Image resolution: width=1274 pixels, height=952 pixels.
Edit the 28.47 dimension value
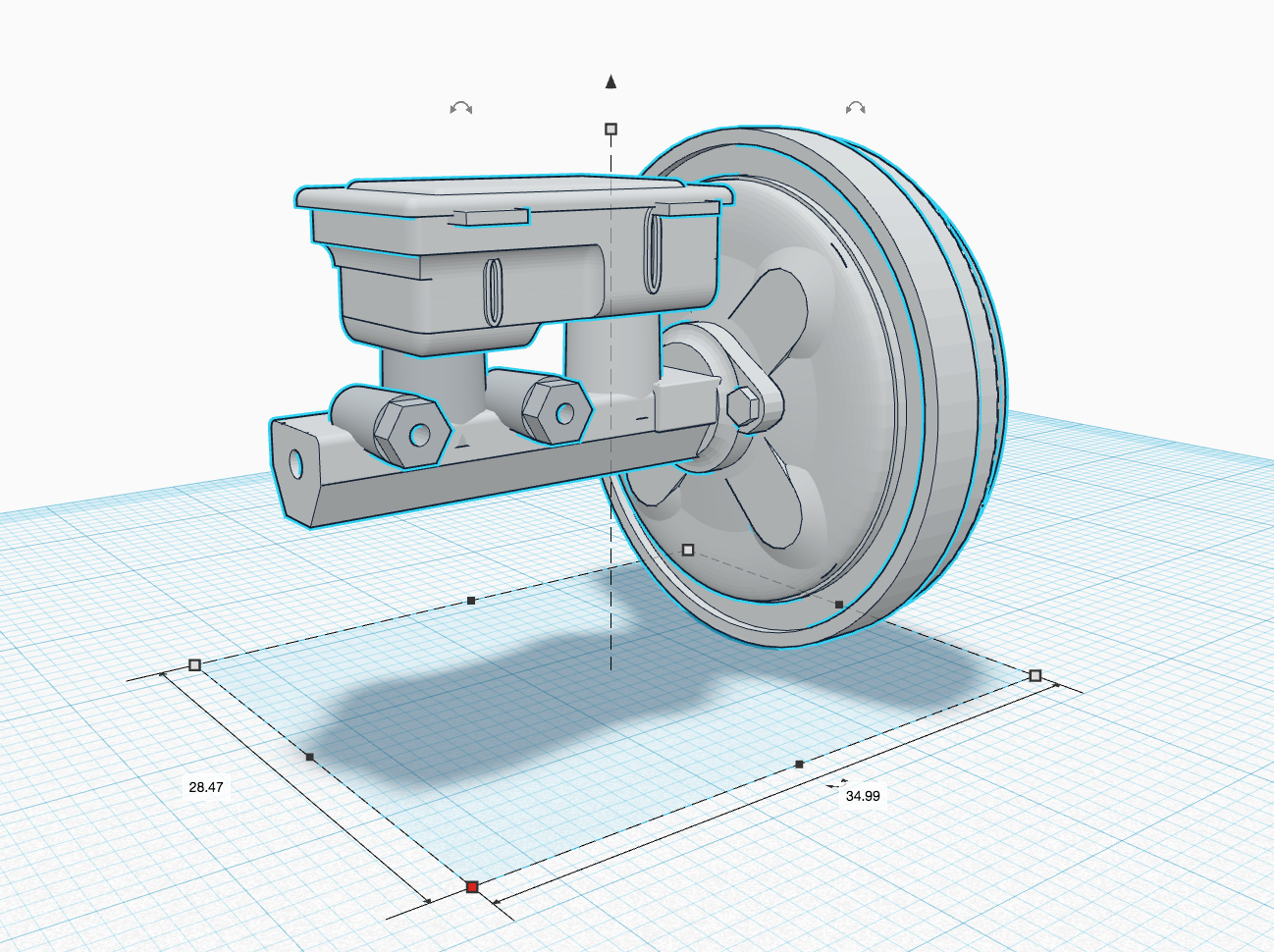[206, 787]
